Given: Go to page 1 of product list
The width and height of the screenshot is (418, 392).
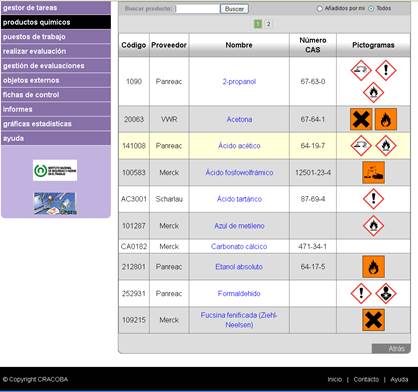Looking at the screenshot, I should point(258,24).
